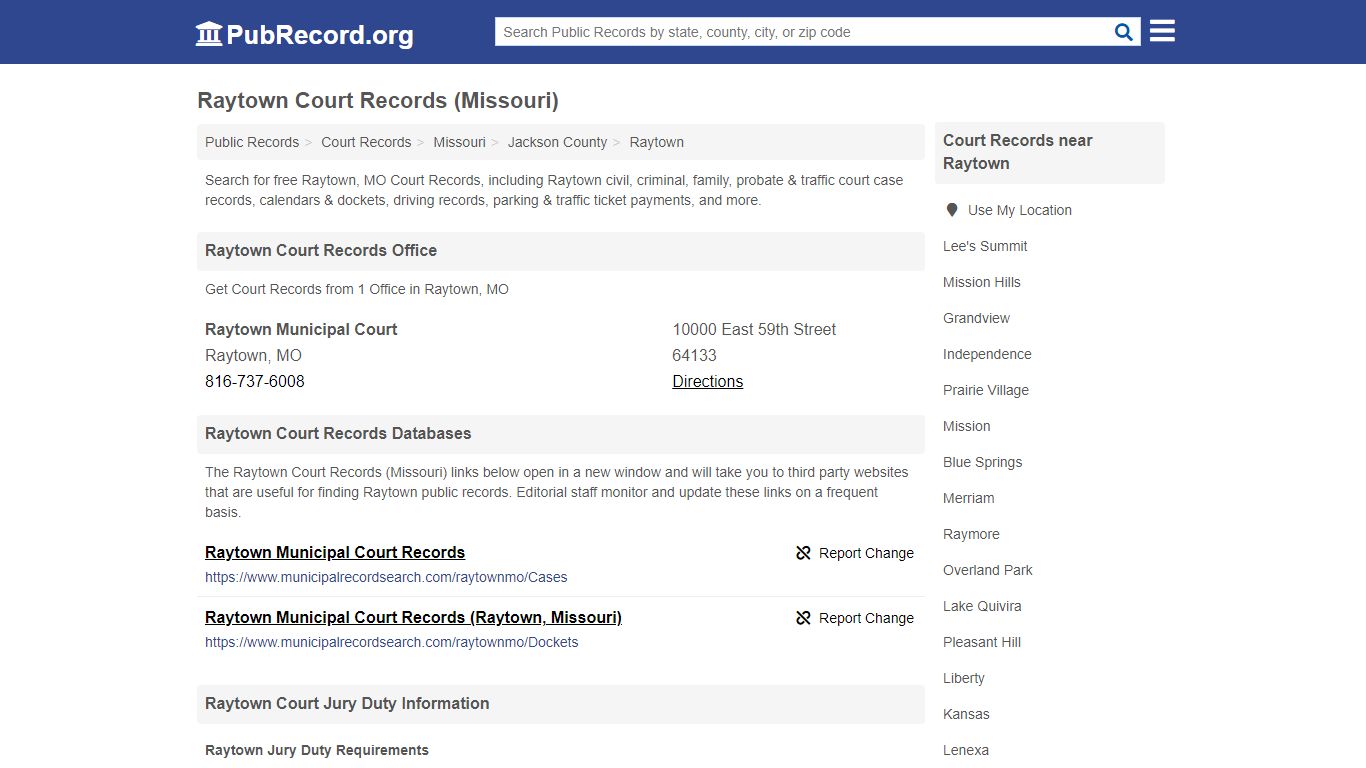Go to Public Records breadcrumb
Viewport: 1366px width, 768px height.
[x=252, y=142]
